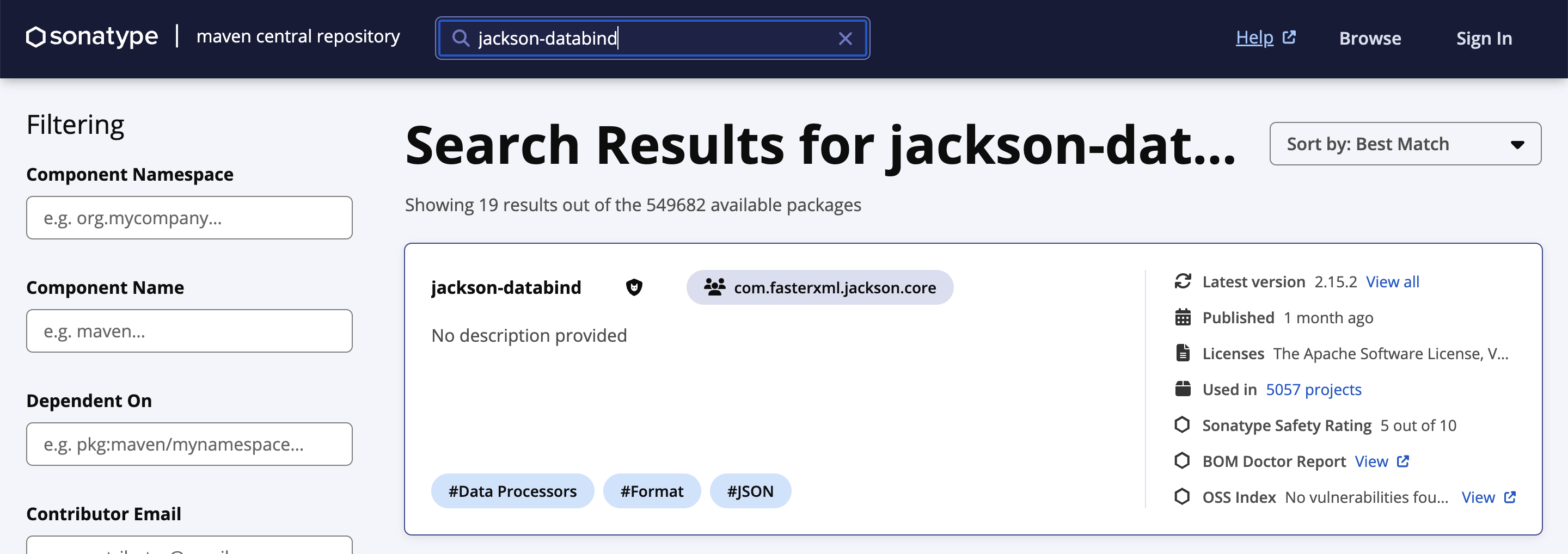
Task: Click the version number 2.15.2
Action: coord(1336,281)
